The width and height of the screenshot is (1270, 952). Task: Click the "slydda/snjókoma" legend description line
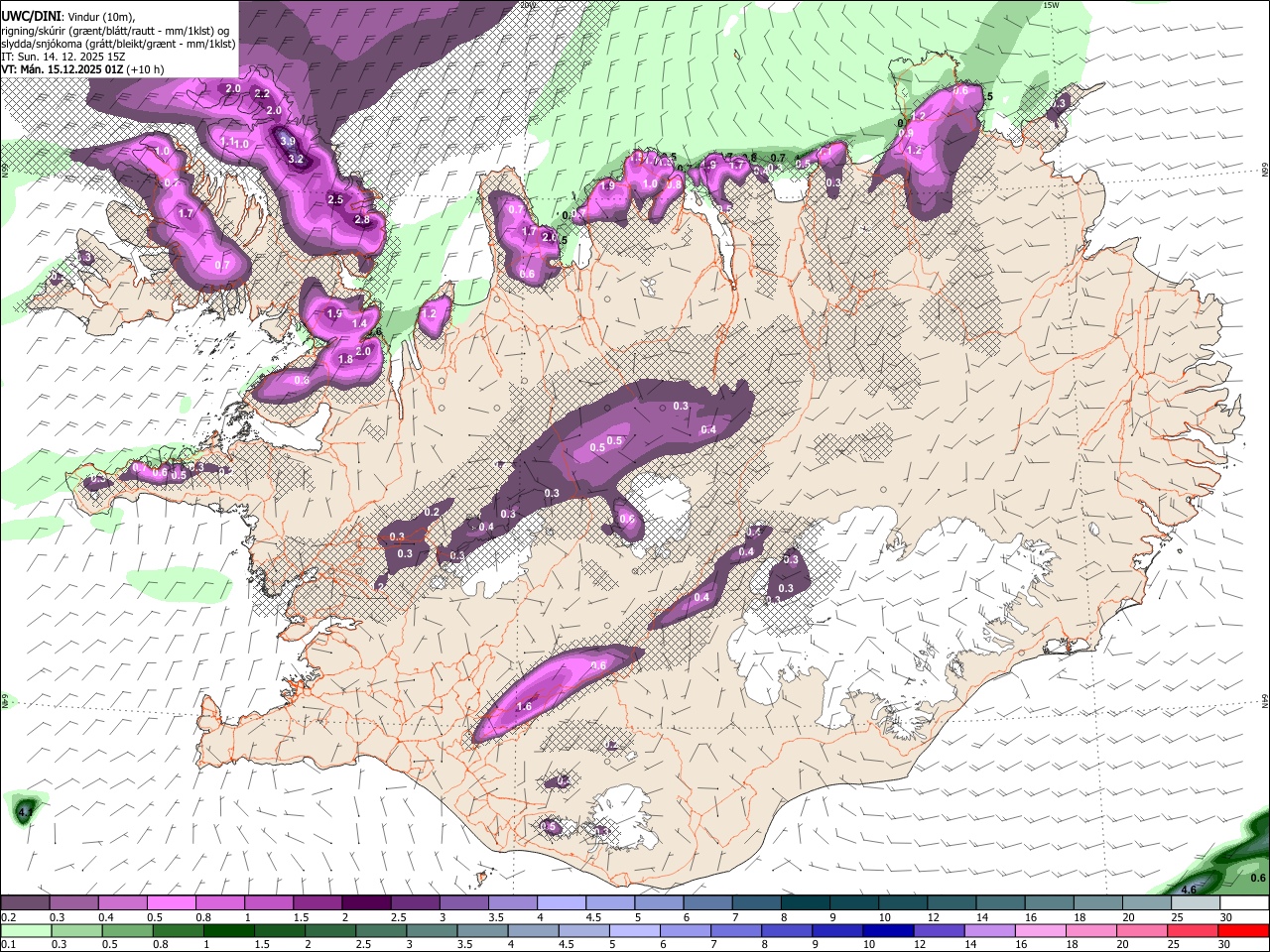tap(118, 44)
